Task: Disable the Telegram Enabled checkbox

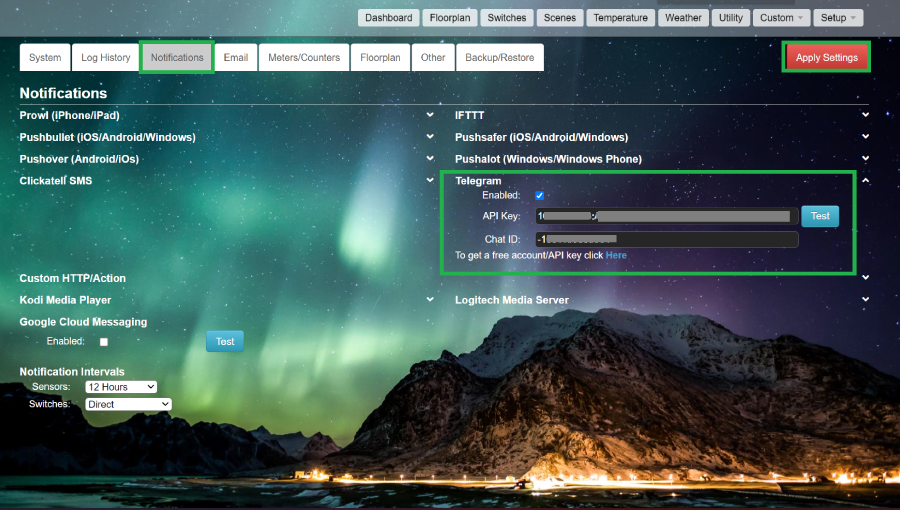Action: 540,196
